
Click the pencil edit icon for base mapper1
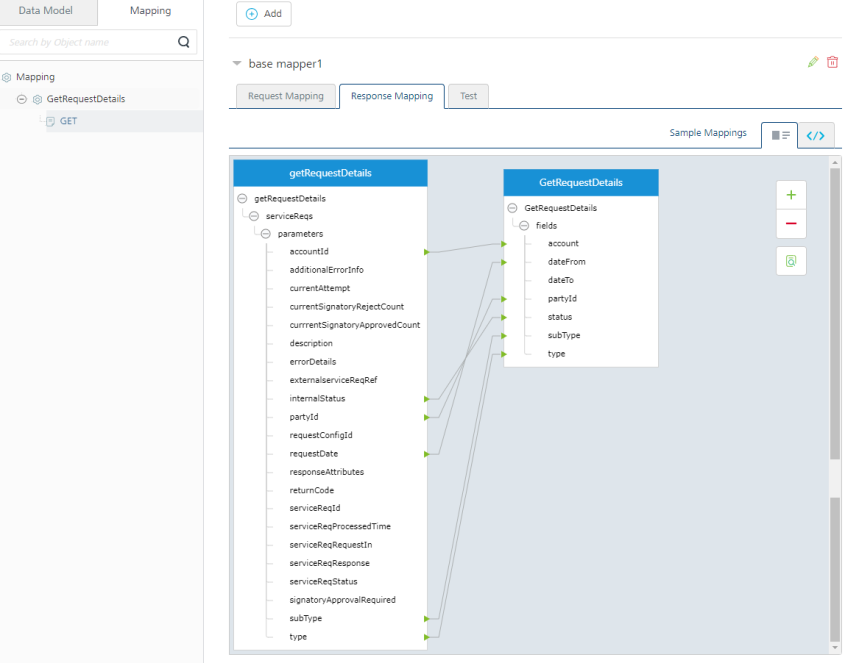(813, 62)
